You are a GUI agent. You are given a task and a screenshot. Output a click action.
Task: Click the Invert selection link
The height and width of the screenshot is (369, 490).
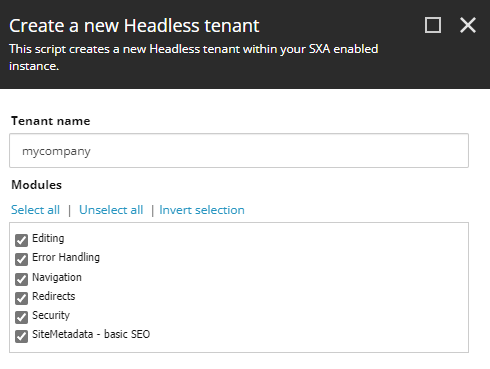pos(202,210)
